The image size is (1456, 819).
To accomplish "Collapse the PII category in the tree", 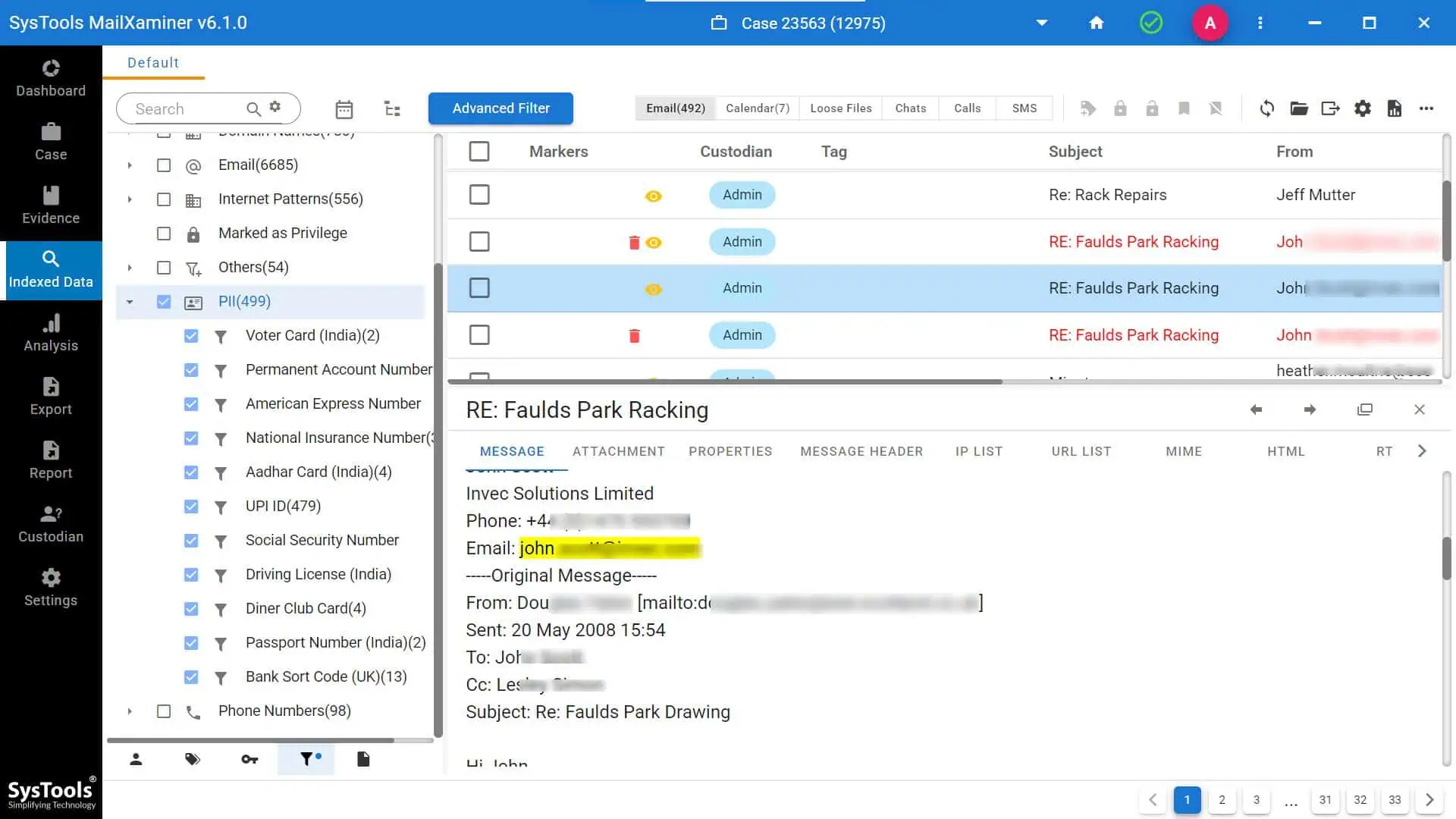I will 129,301.
